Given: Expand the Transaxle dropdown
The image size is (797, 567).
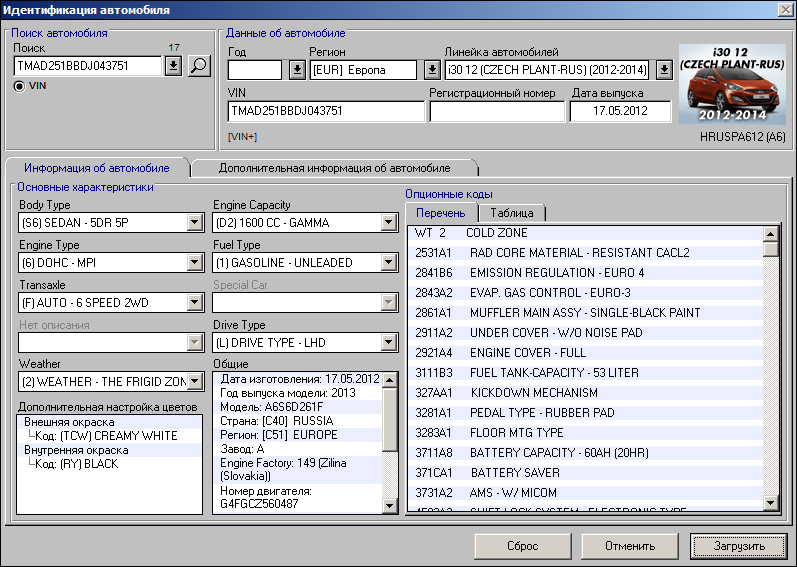Looking at the screenshot, I should click(x=195, y=303).
